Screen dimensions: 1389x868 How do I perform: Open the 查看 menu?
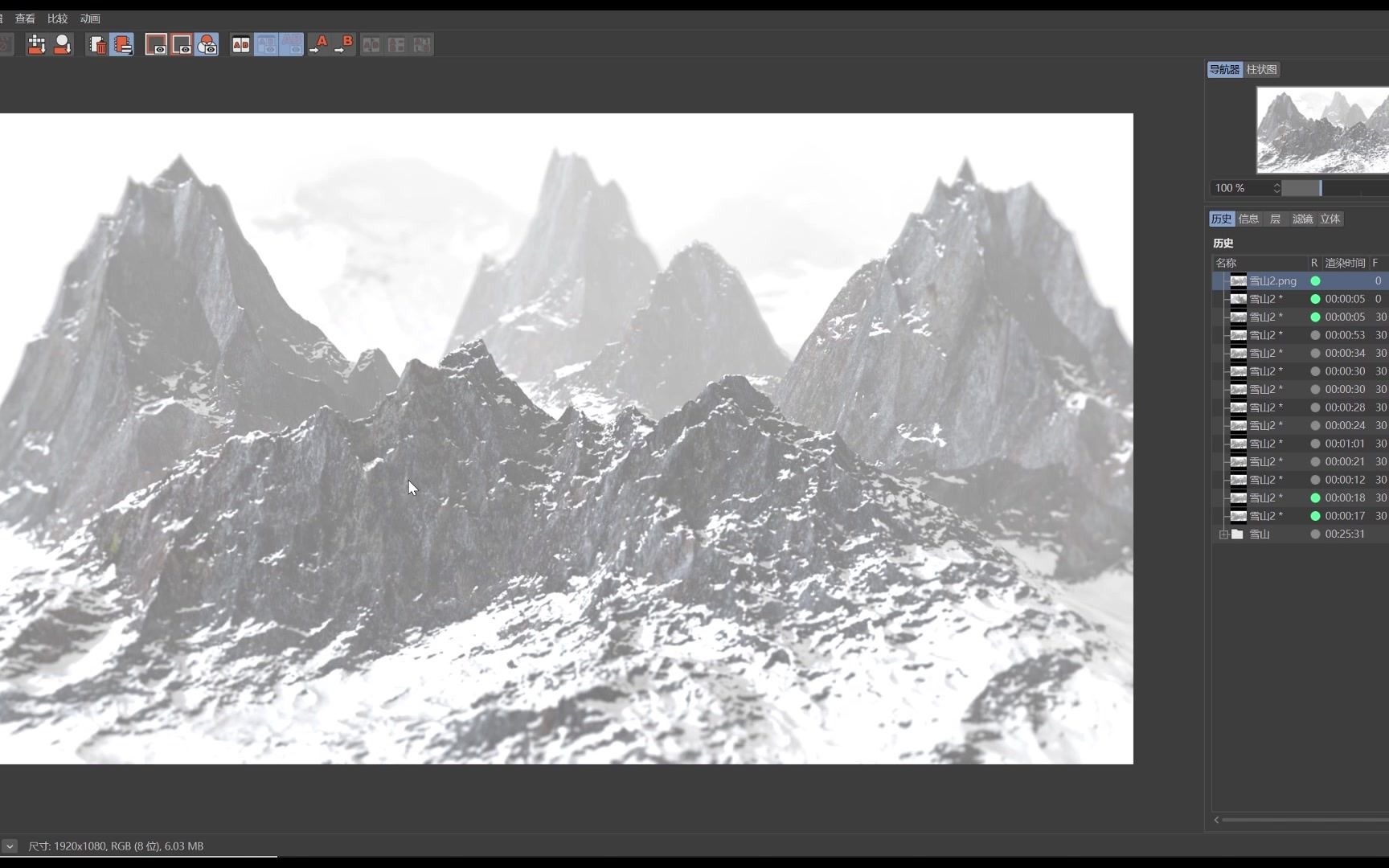coord(25,18)
